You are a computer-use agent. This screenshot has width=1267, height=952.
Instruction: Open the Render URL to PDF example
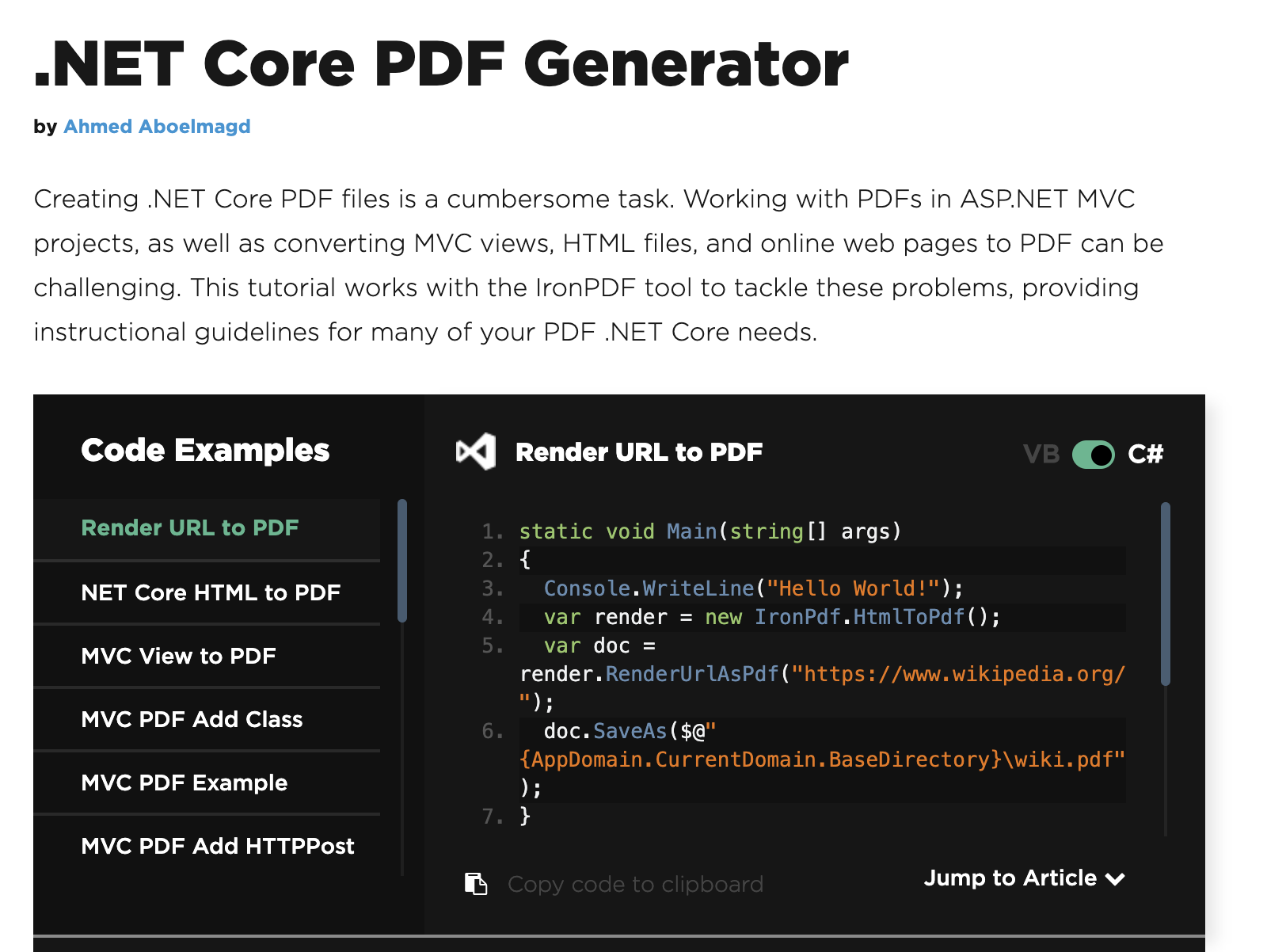pos(190,528)
